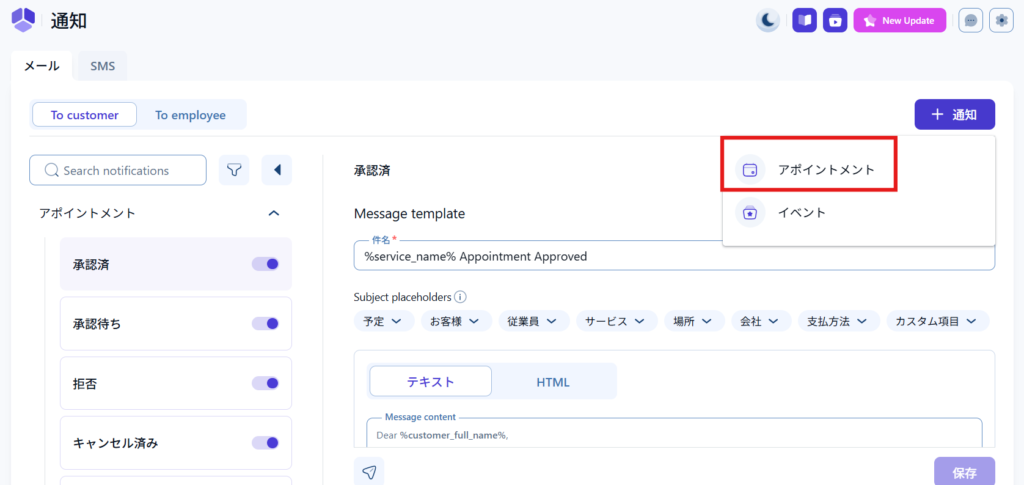Turn off the キャンセル済み notification switch
1024x485 pixels.
coord(265,443)
